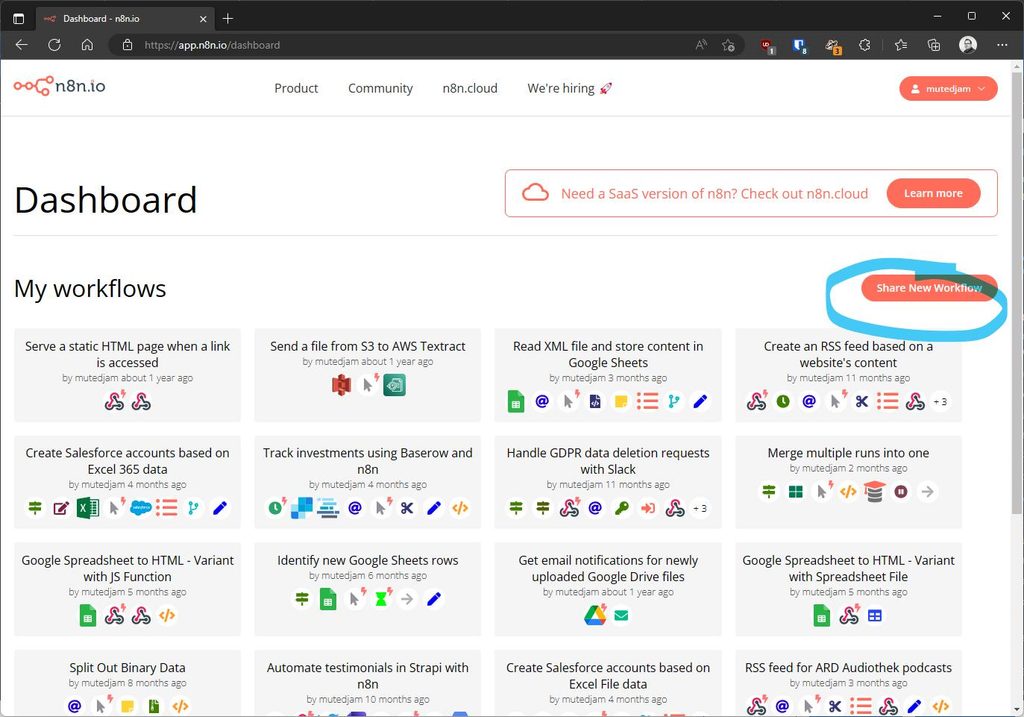Image resolution: width=1024 pixels, height=717 pixels.
Task: Add page to favorites star icon
Action: pos(729,45)
